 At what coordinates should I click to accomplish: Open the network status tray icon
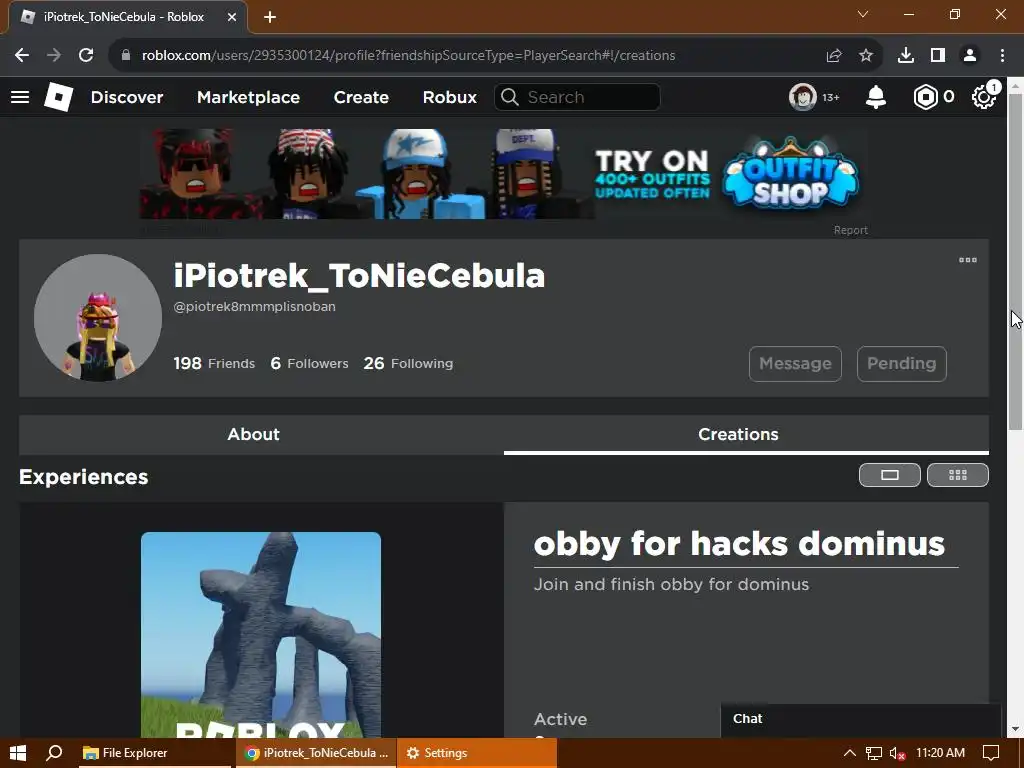(x=873, y=753)
